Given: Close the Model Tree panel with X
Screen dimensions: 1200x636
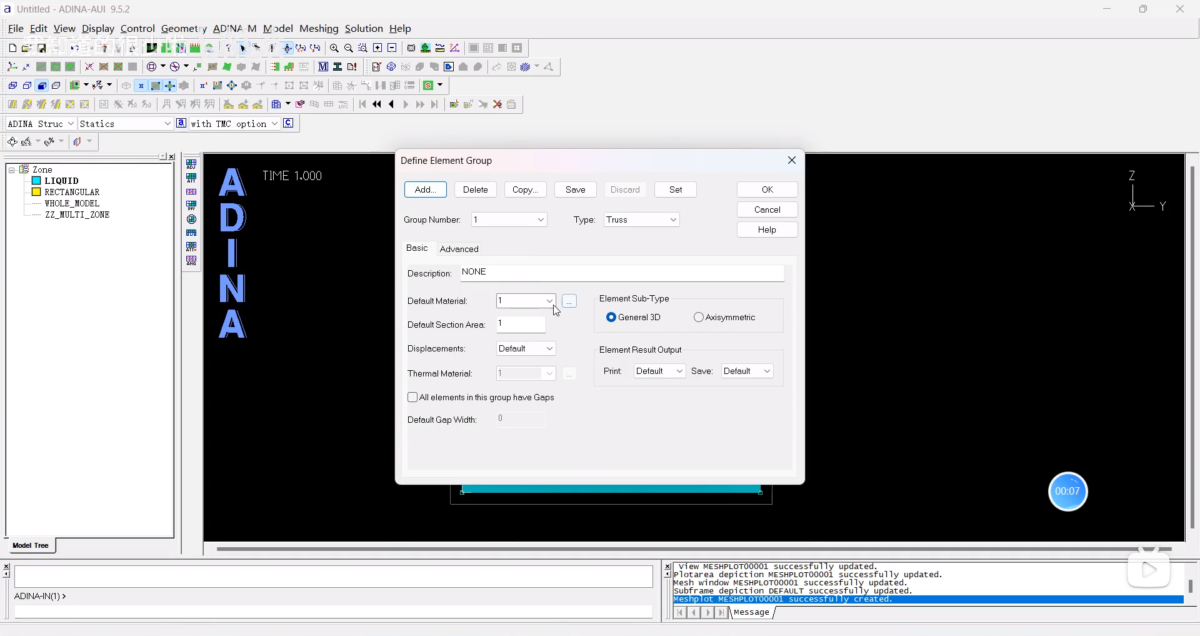Looking at the screenshot, I should pos(171,157).
